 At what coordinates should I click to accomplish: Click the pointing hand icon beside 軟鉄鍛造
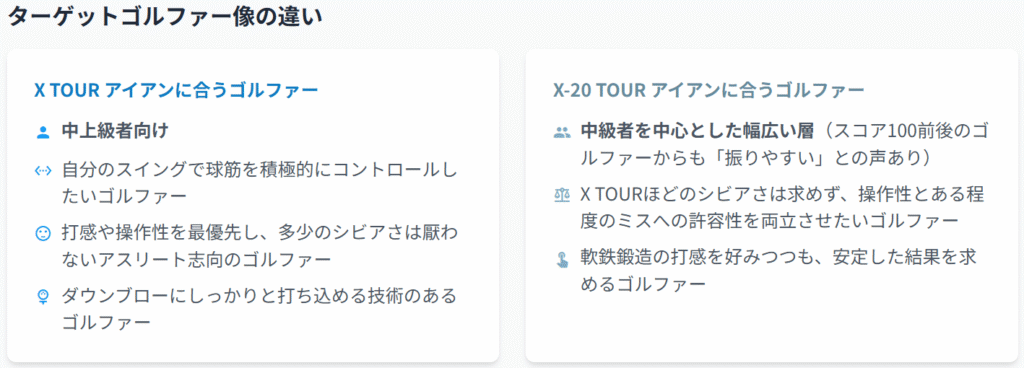[562, 260]
